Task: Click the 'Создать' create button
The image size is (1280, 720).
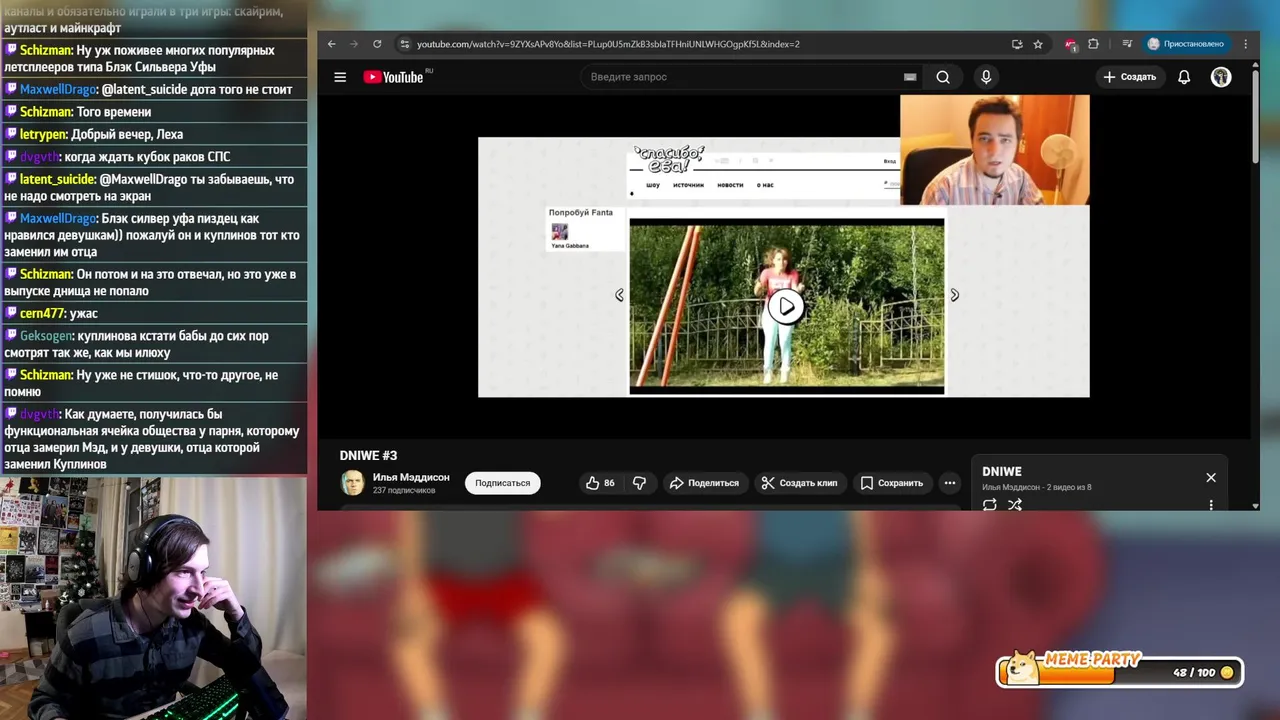Action: click(1130, 77)
